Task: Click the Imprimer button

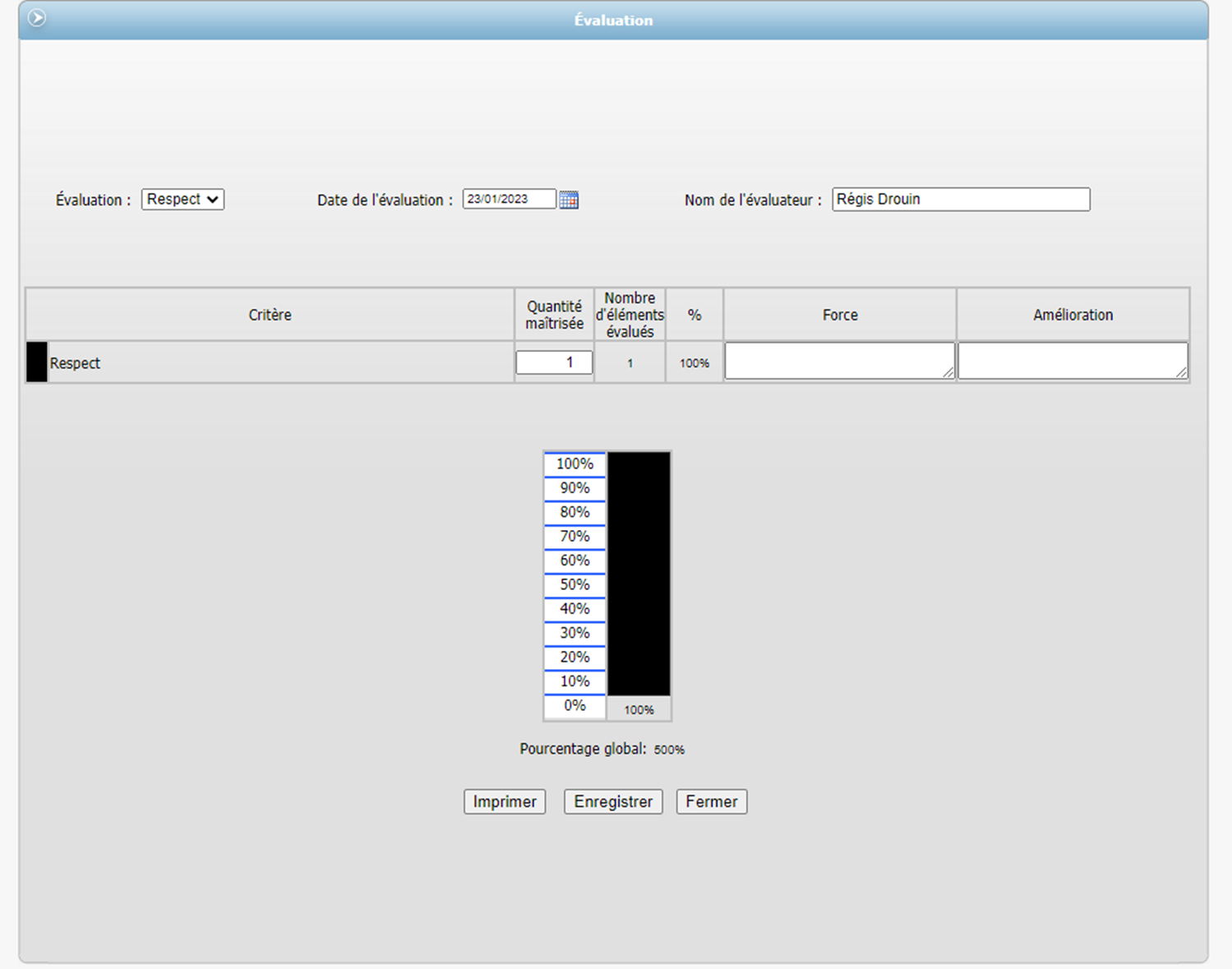Action: click(x=505, y=801)
